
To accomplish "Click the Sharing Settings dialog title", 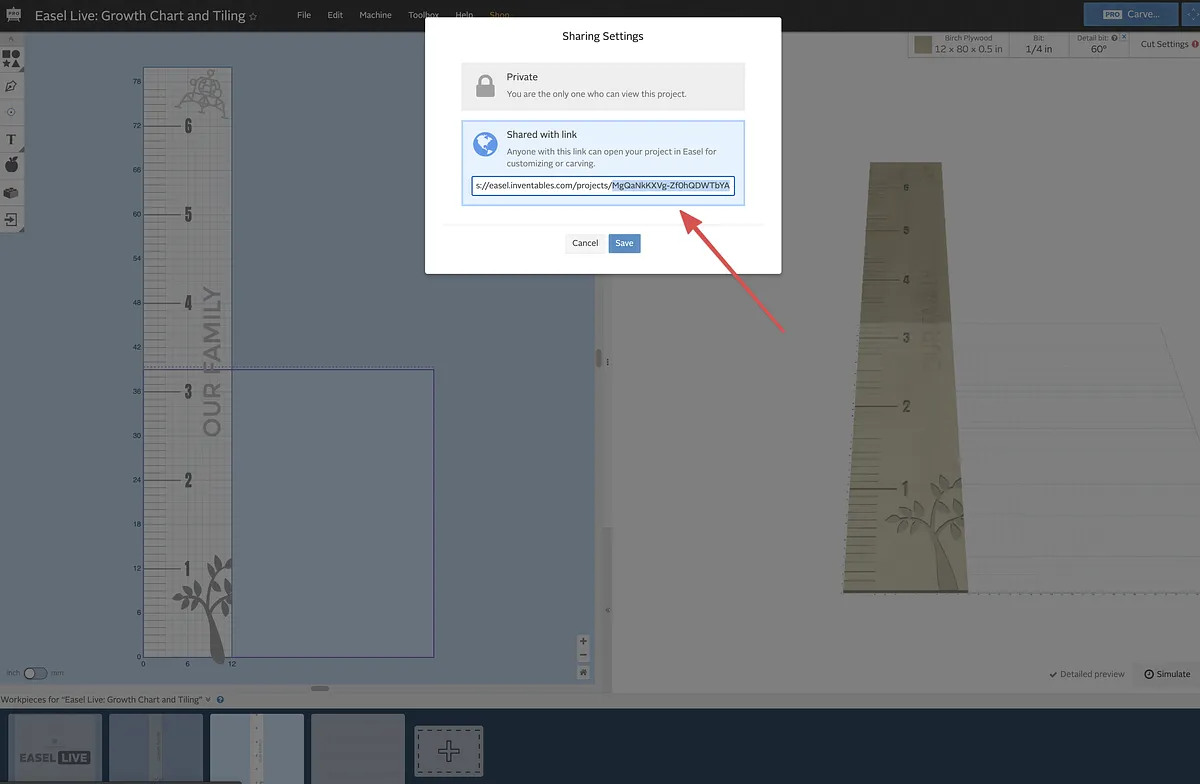I will point(603,36).
